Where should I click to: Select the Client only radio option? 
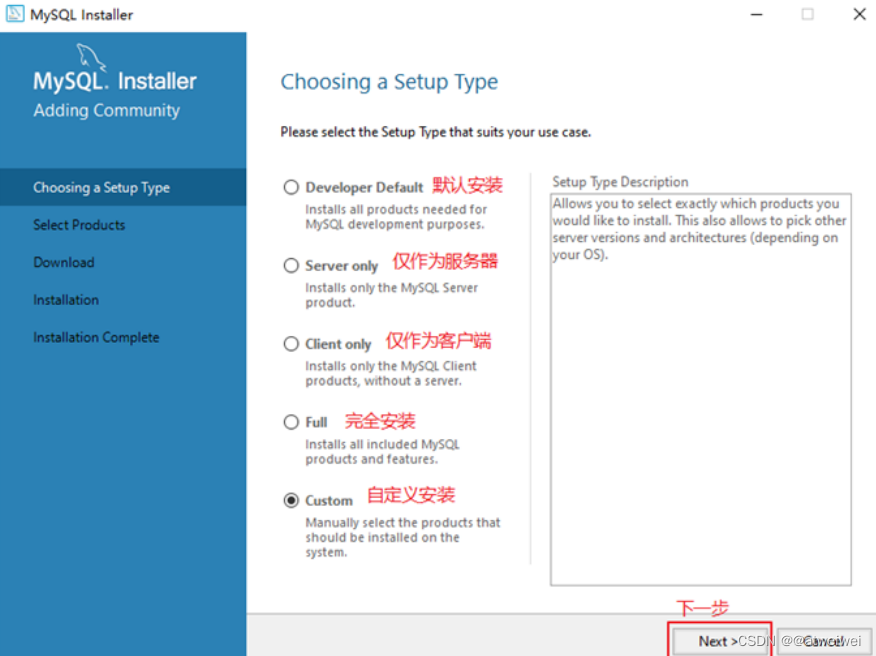pos(291,344)
